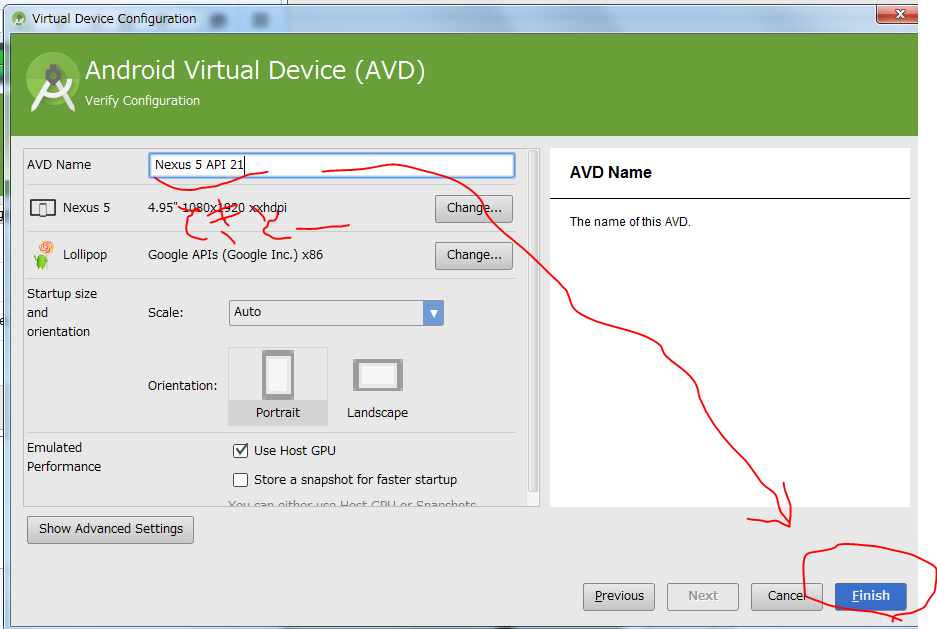
Task: Click the 'Orientation:' label
Action: click(183, 386)
